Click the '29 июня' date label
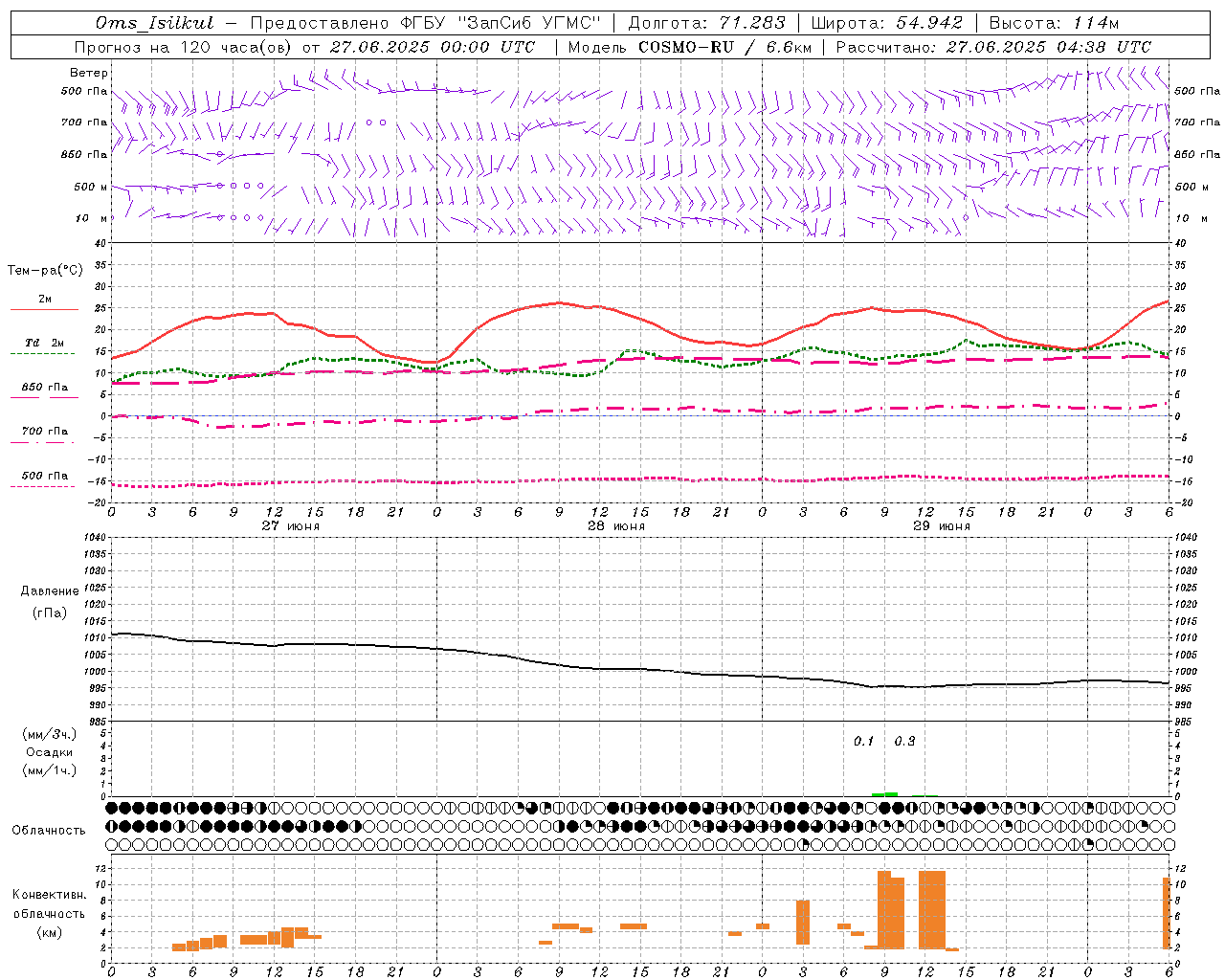Image resolution: width=1225 pixels, height=980 pixels. tap(942, 526)
